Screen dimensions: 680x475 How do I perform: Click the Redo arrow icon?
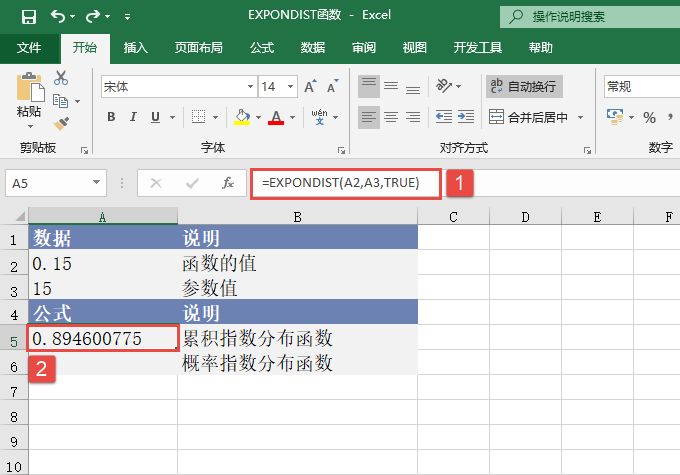[x=92, y=16]
